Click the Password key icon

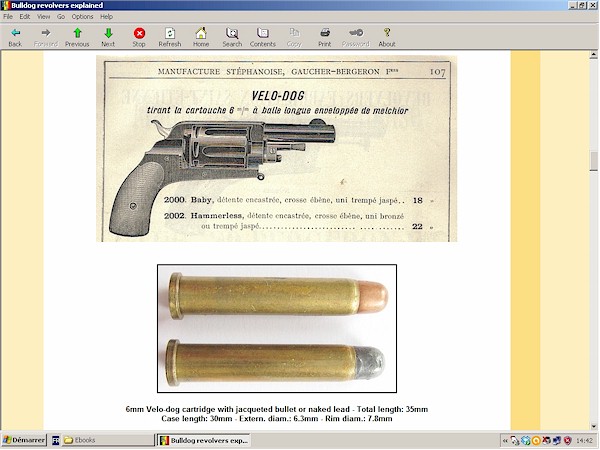pyautogui.click(x=355, y=37)
